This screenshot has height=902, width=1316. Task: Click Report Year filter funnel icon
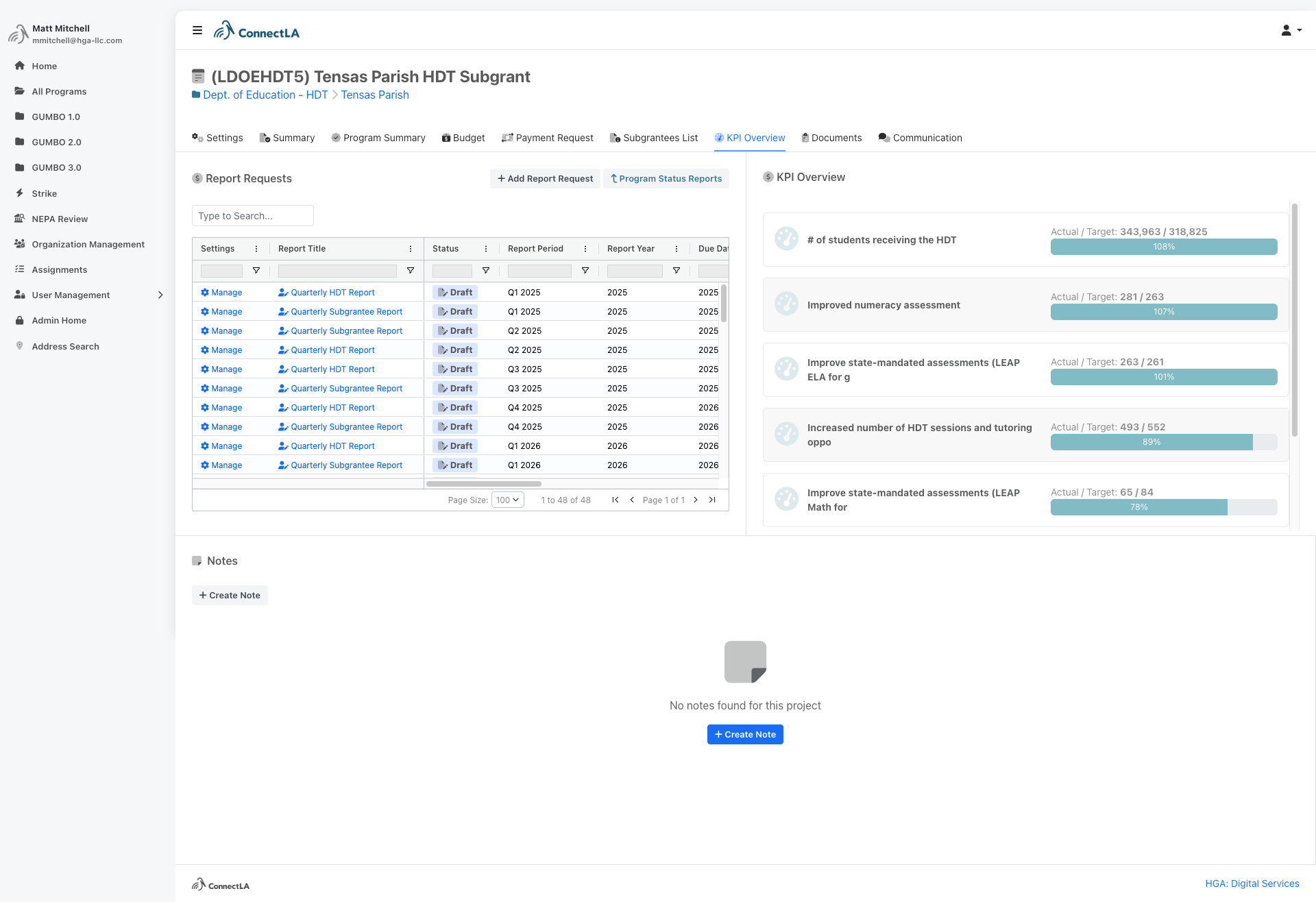point(677,271)
